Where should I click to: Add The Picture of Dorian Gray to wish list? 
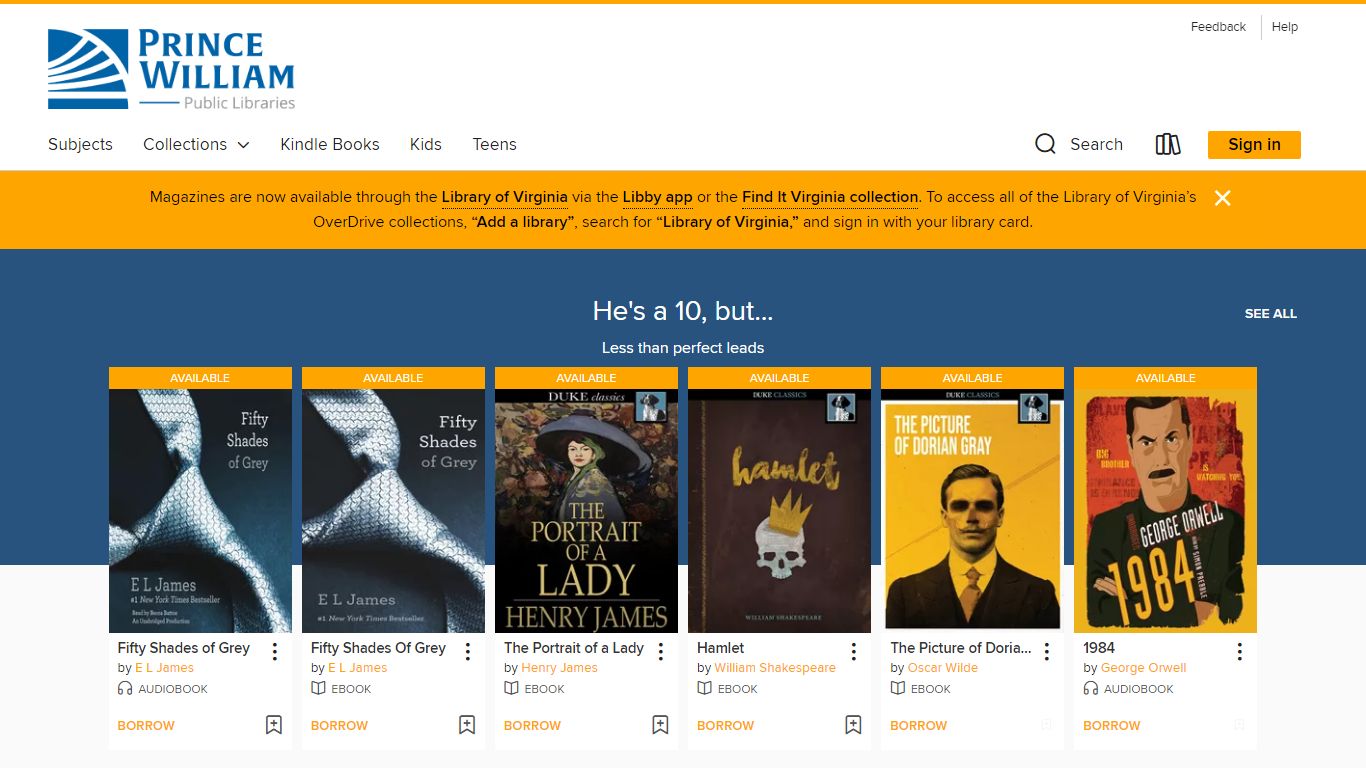point(1046,725)
